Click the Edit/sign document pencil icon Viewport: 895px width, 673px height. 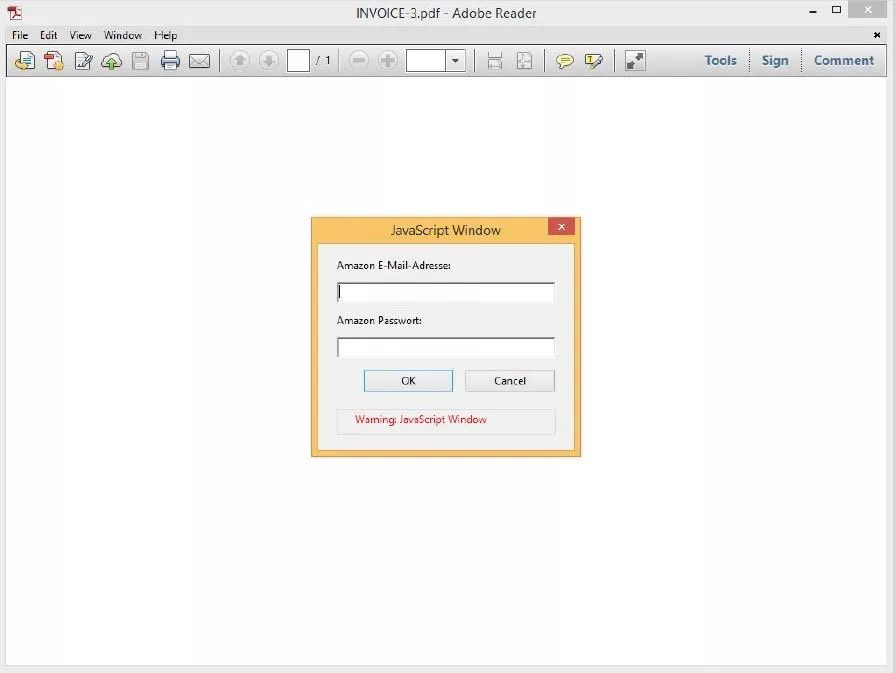[83, 61]
